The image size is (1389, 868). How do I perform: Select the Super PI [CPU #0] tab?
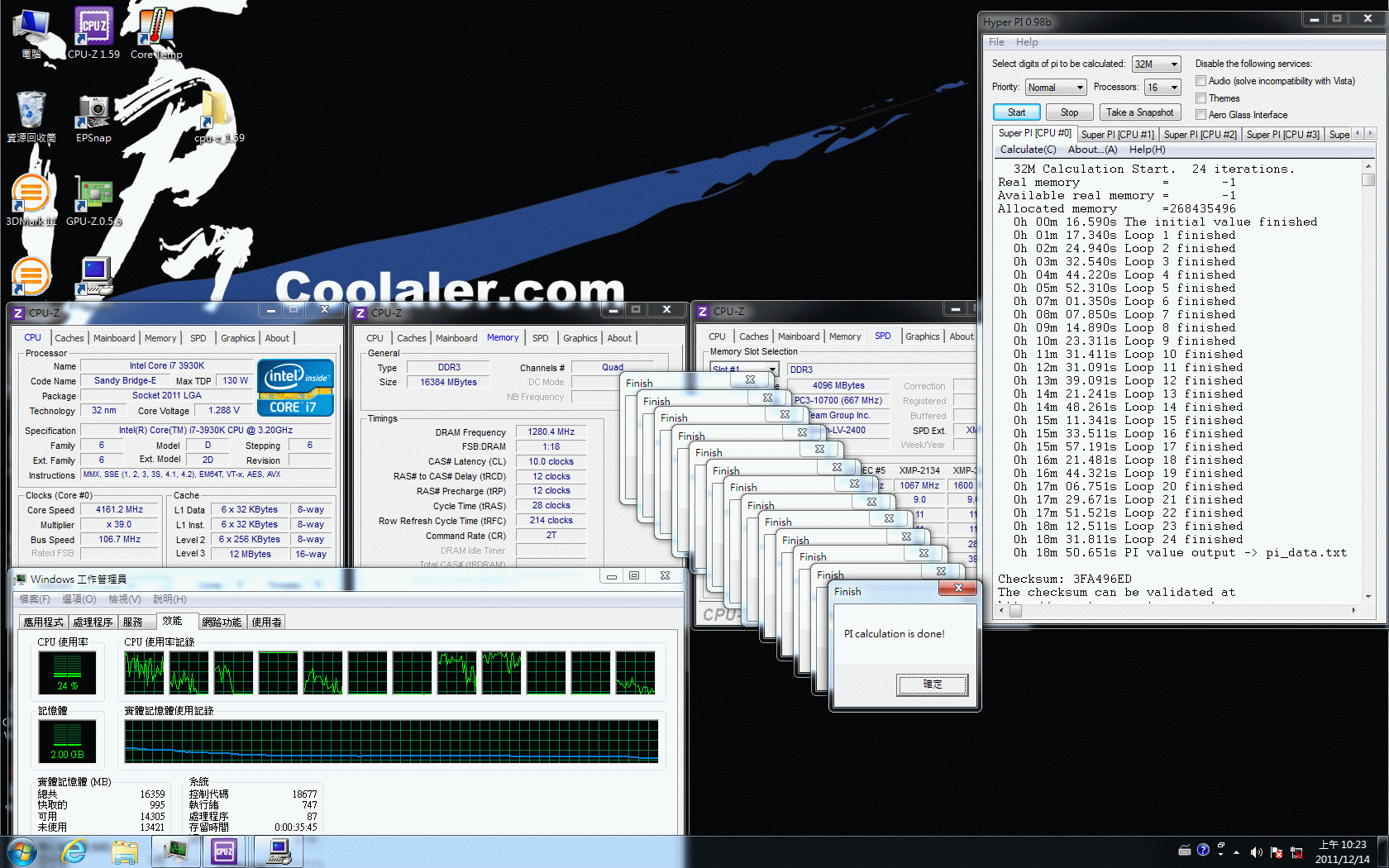tap(1034, 133)
